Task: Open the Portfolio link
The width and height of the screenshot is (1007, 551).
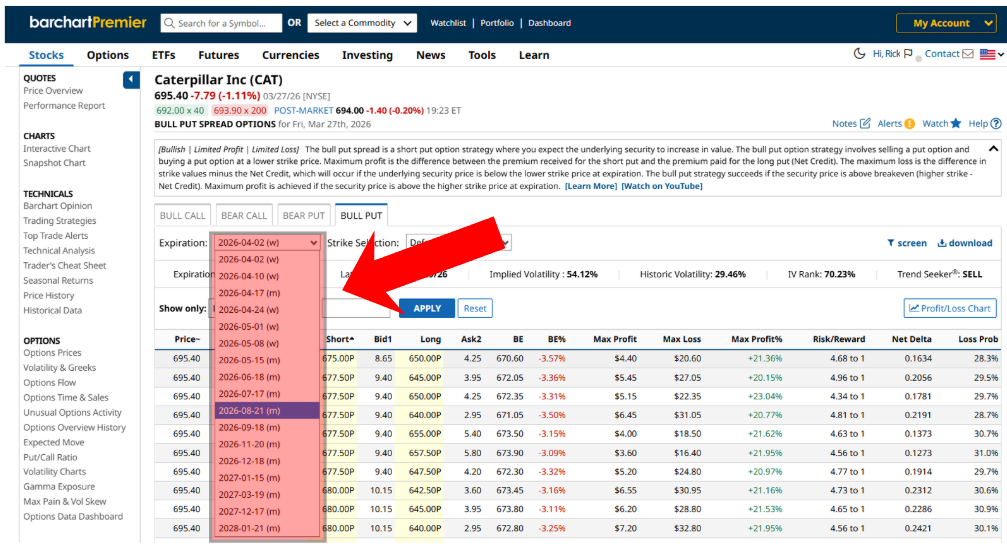Action: click(x=497, y=23)
